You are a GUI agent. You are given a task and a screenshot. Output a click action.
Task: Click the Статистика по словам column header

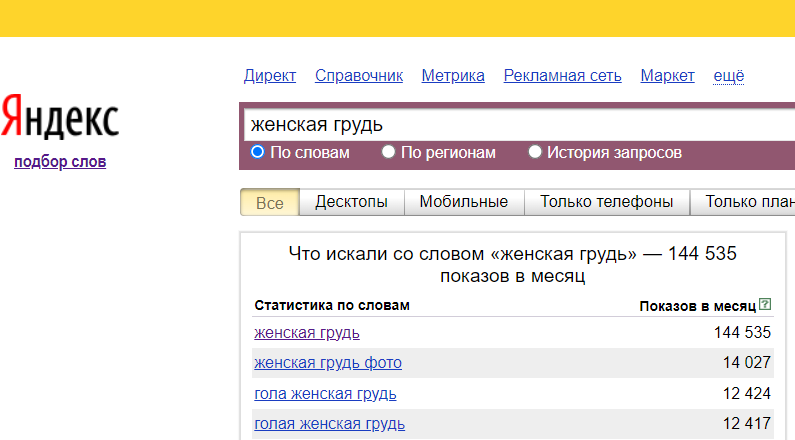click(x=332, y=306)
